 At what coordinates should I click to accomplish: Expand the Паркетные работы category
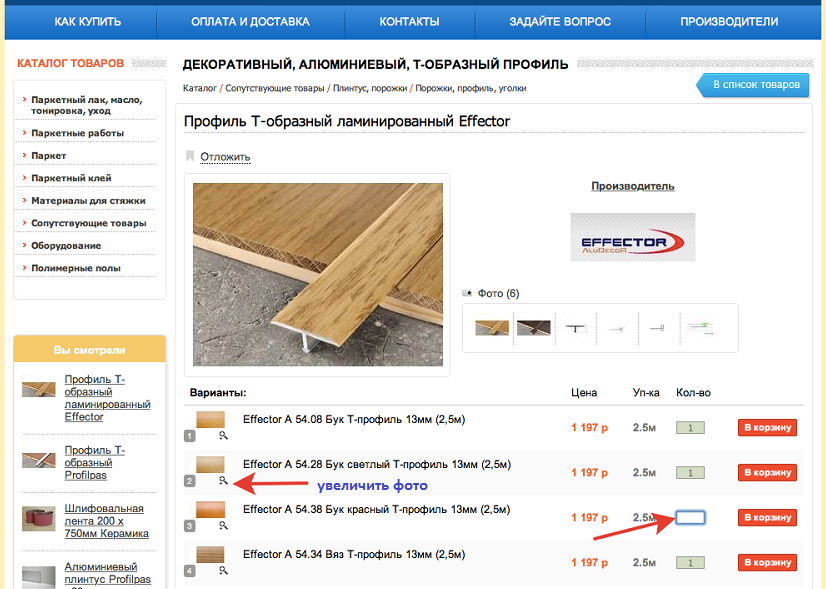pyautogui.click(x=77, y=133)
